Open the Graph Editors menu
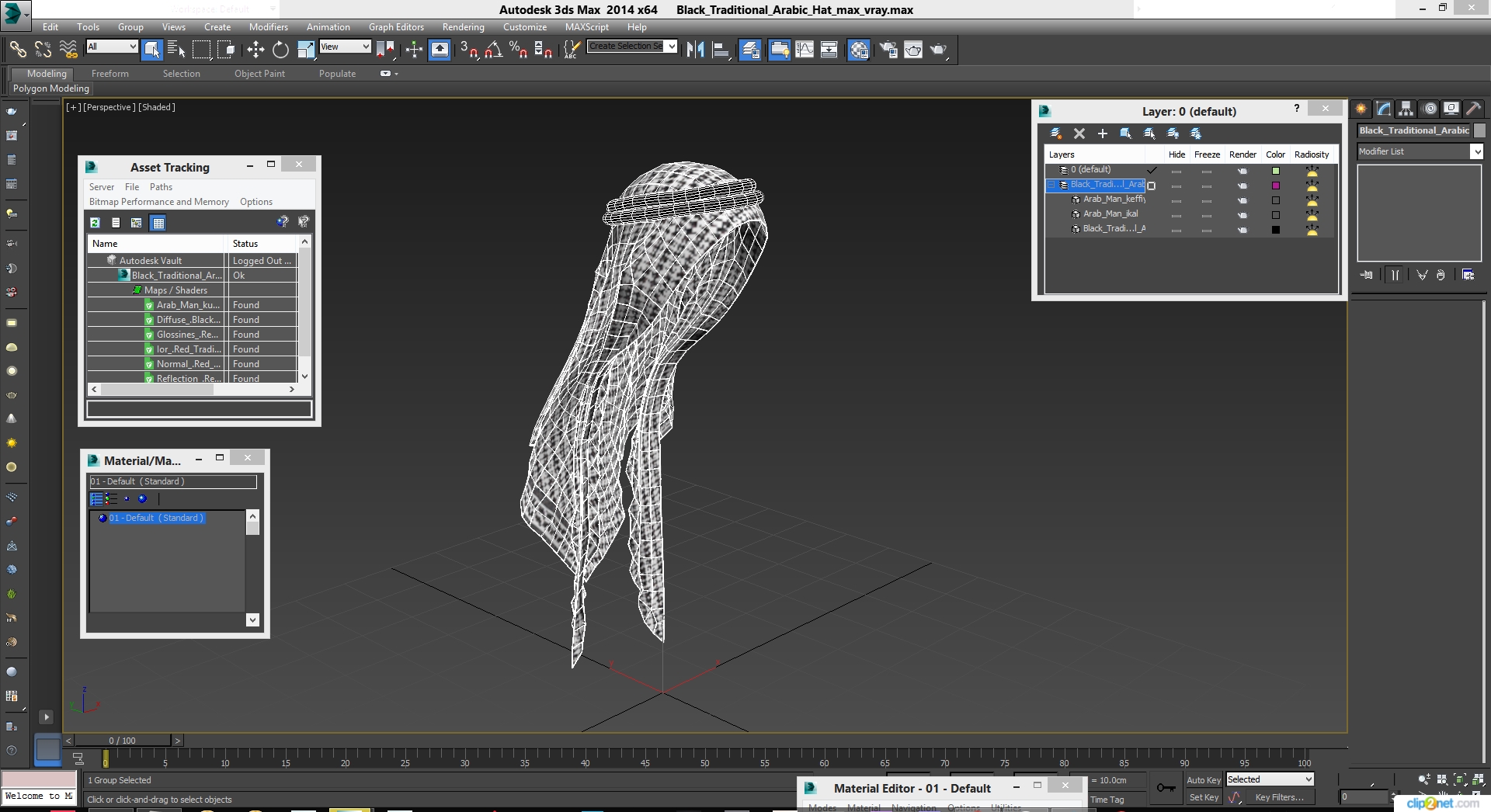 (396, 27)
